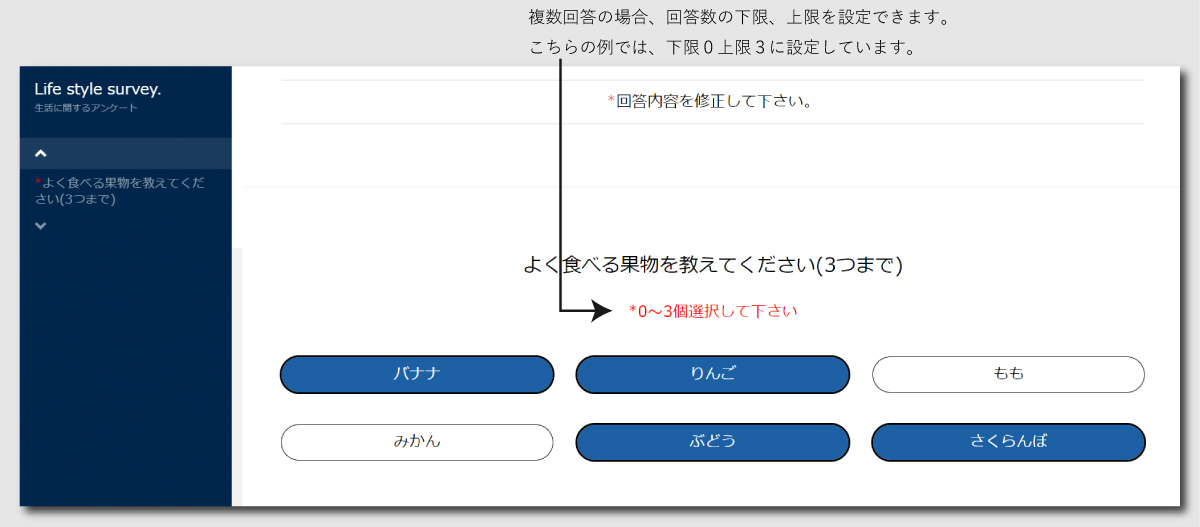This screenshot has height=527, width=1200.
Task: Click the black arrowhead pointing at the red message
Action: pyautogui.click(x=601, y=311)
